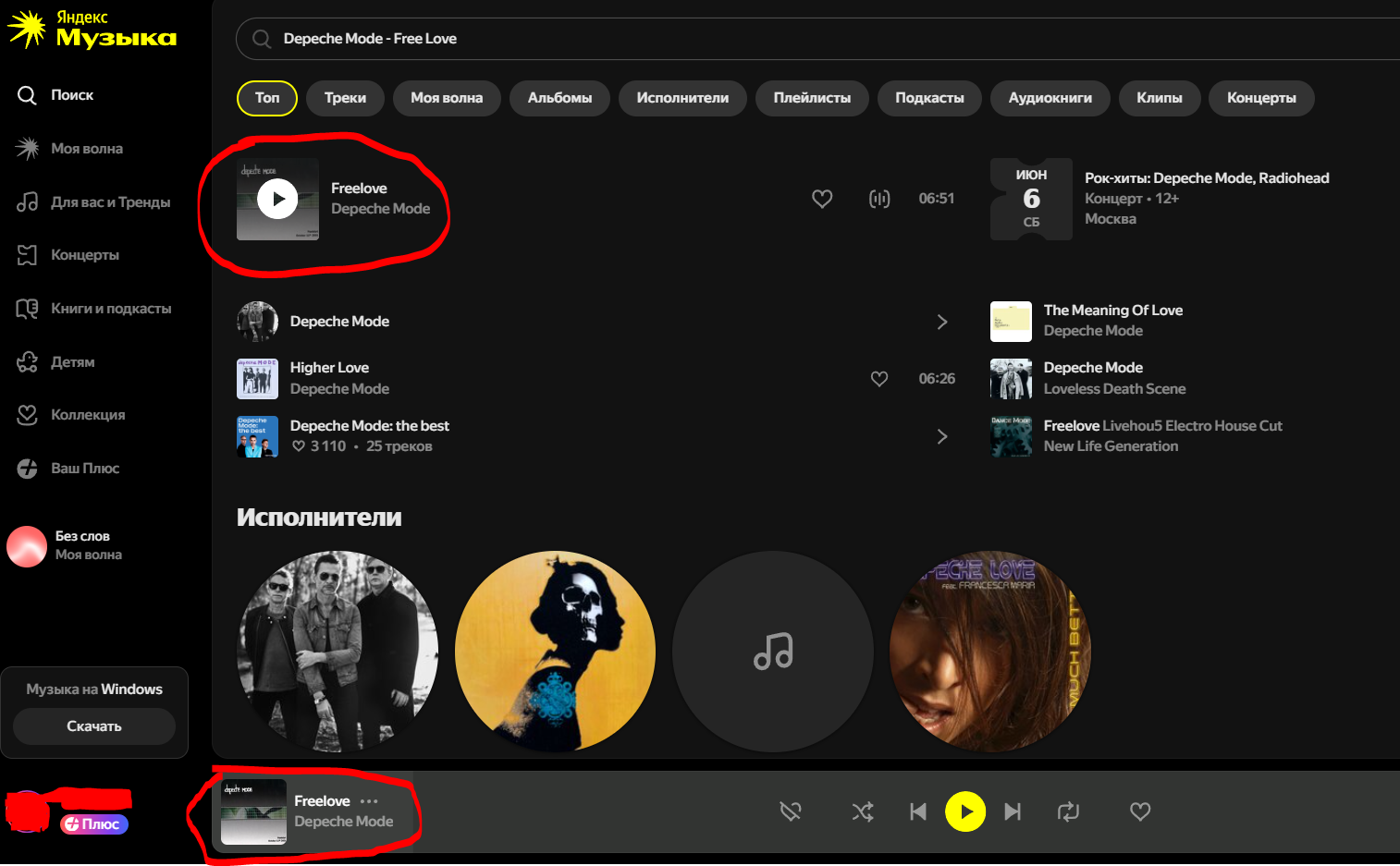This screenshot has width=1400, height=866.
Task: Like the current track in player bar
Action: click(x=1140, y=812)
